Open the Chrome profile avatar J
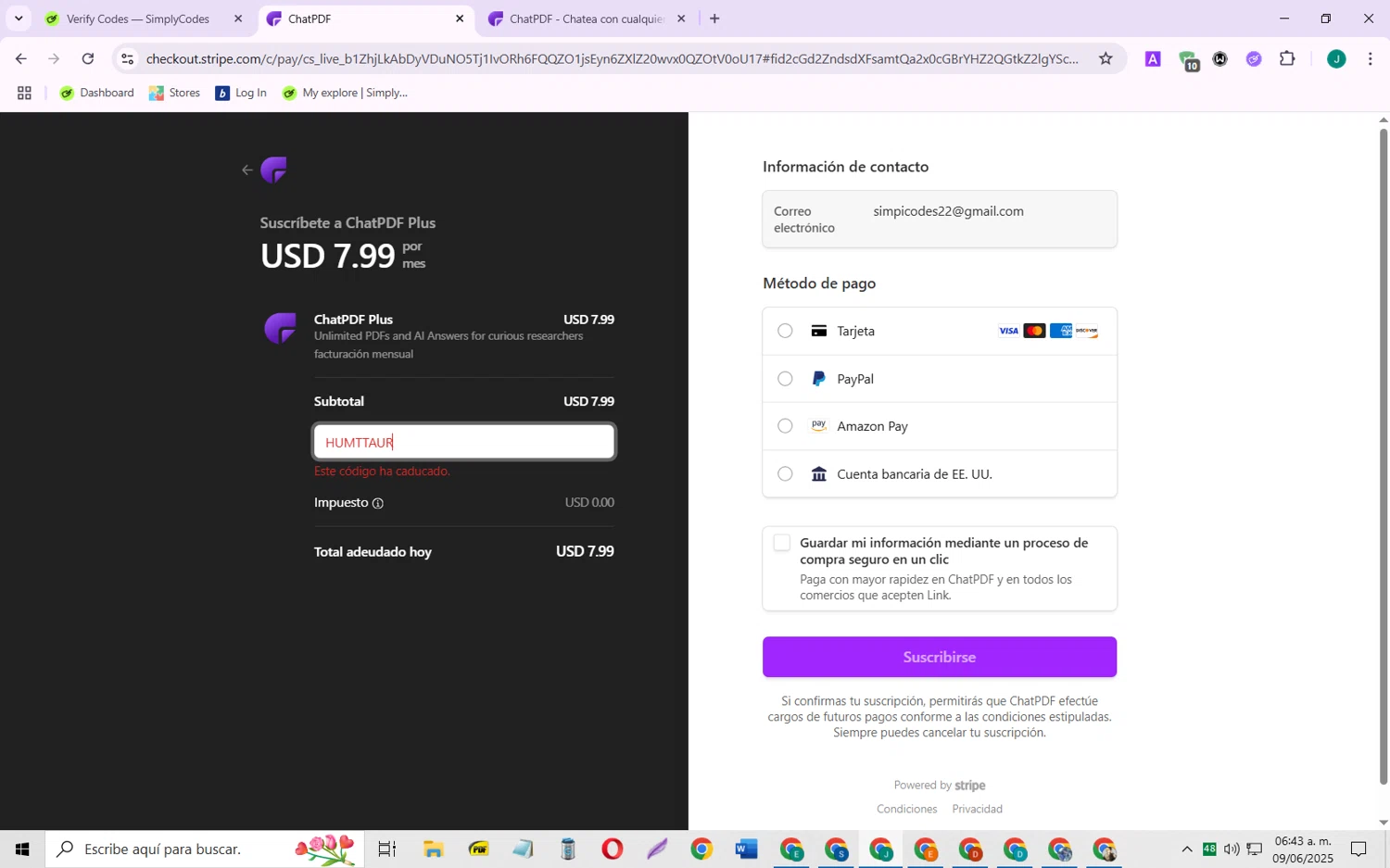Image resolution: width=1390 pixels, height=868 pixels. [x=1336, y=59]
